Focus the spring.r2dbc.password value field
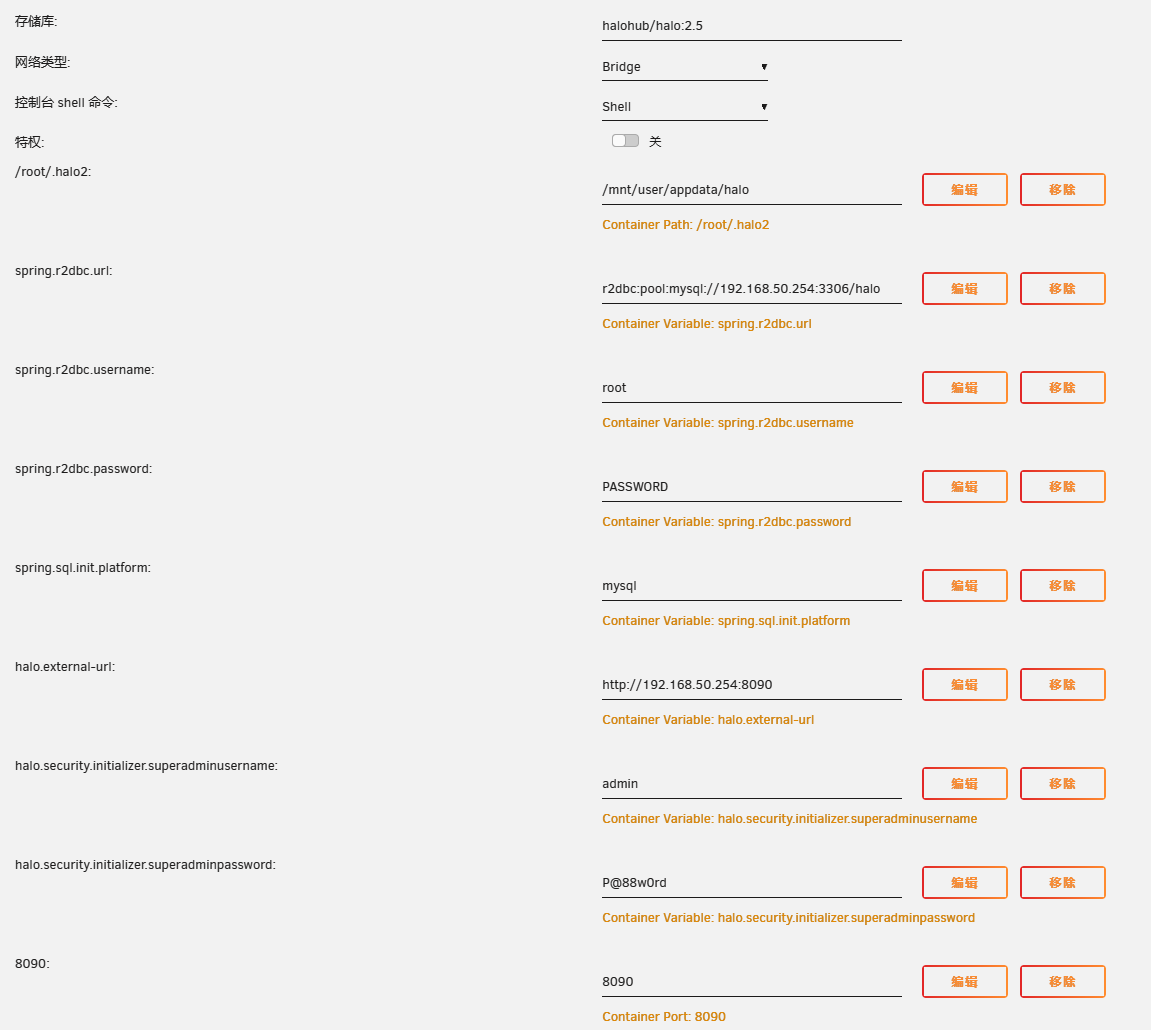 pos(751,487)
